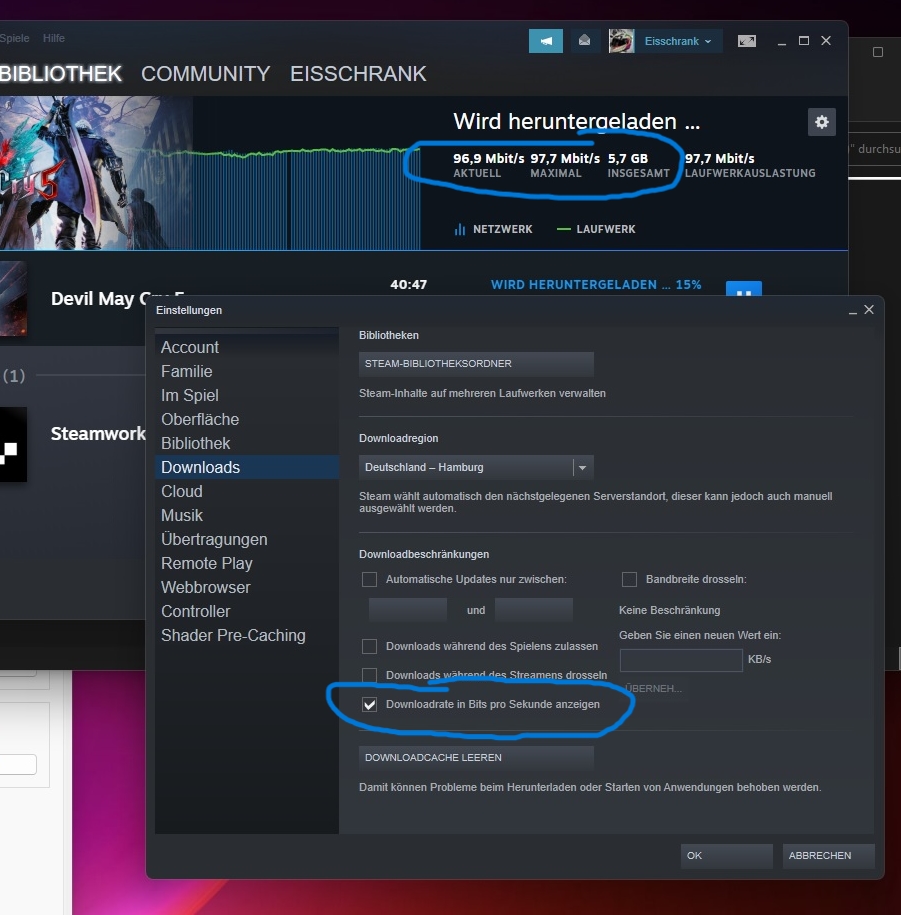This screenshot has height=915, width=901.
Task: Select Oberfläche settings category
Action: tap(247, 419)
